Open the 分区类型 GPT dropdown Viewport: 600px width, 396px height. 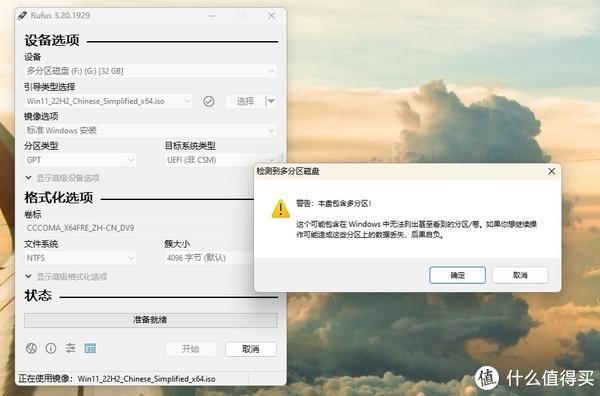pyautogui.click(x=80, y=160)
